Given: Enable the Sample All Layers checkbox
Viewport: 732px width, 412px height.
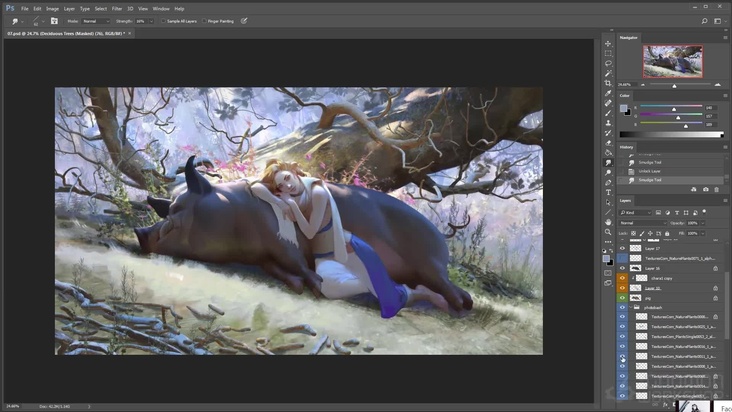Looking at the screenshot, I should 163,20.
